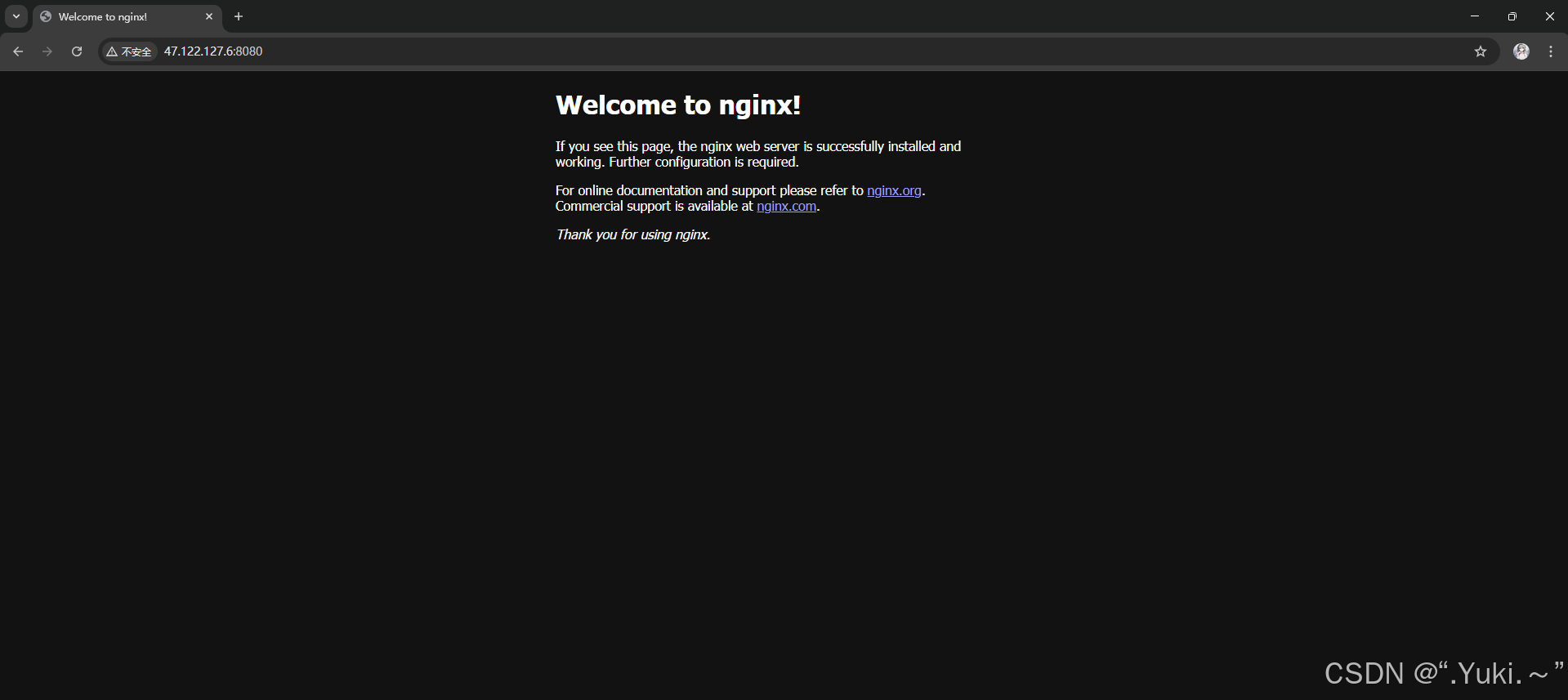Open the user profile avatar menu
1568x700 pixels.
1521,51
